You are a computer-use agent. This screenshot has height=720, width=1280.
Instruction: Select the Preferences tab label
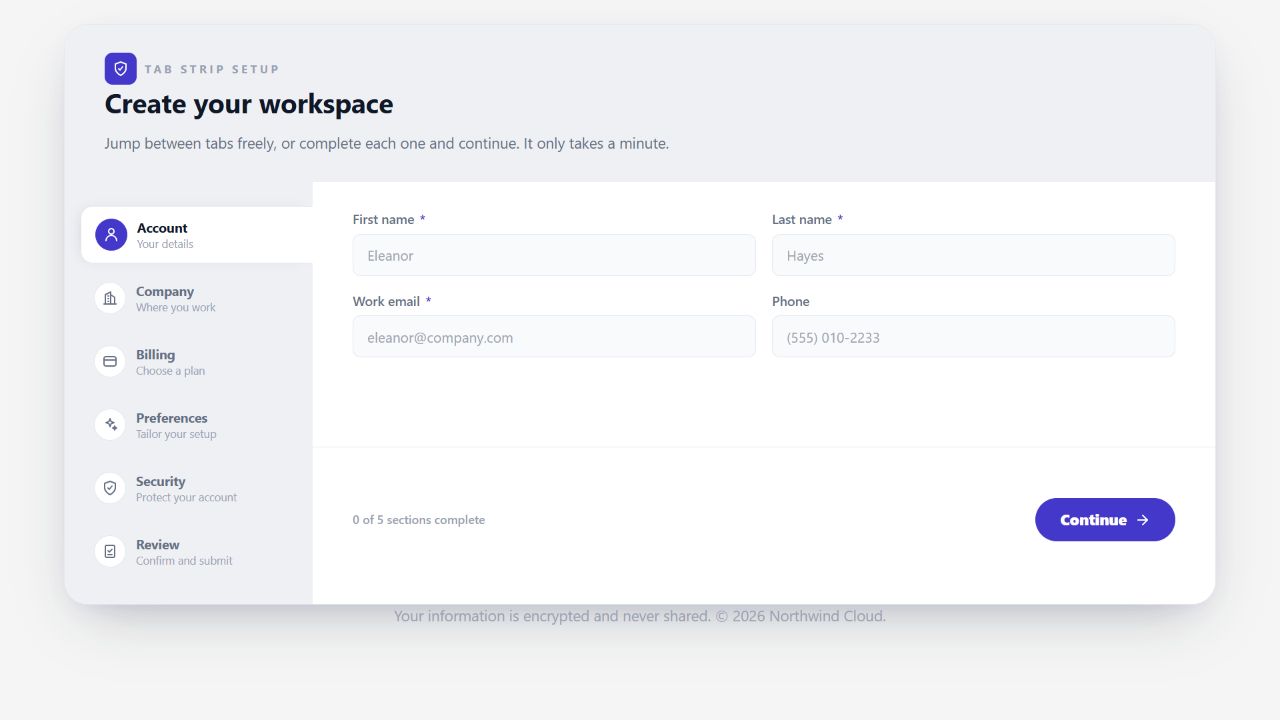coord(172,418)
